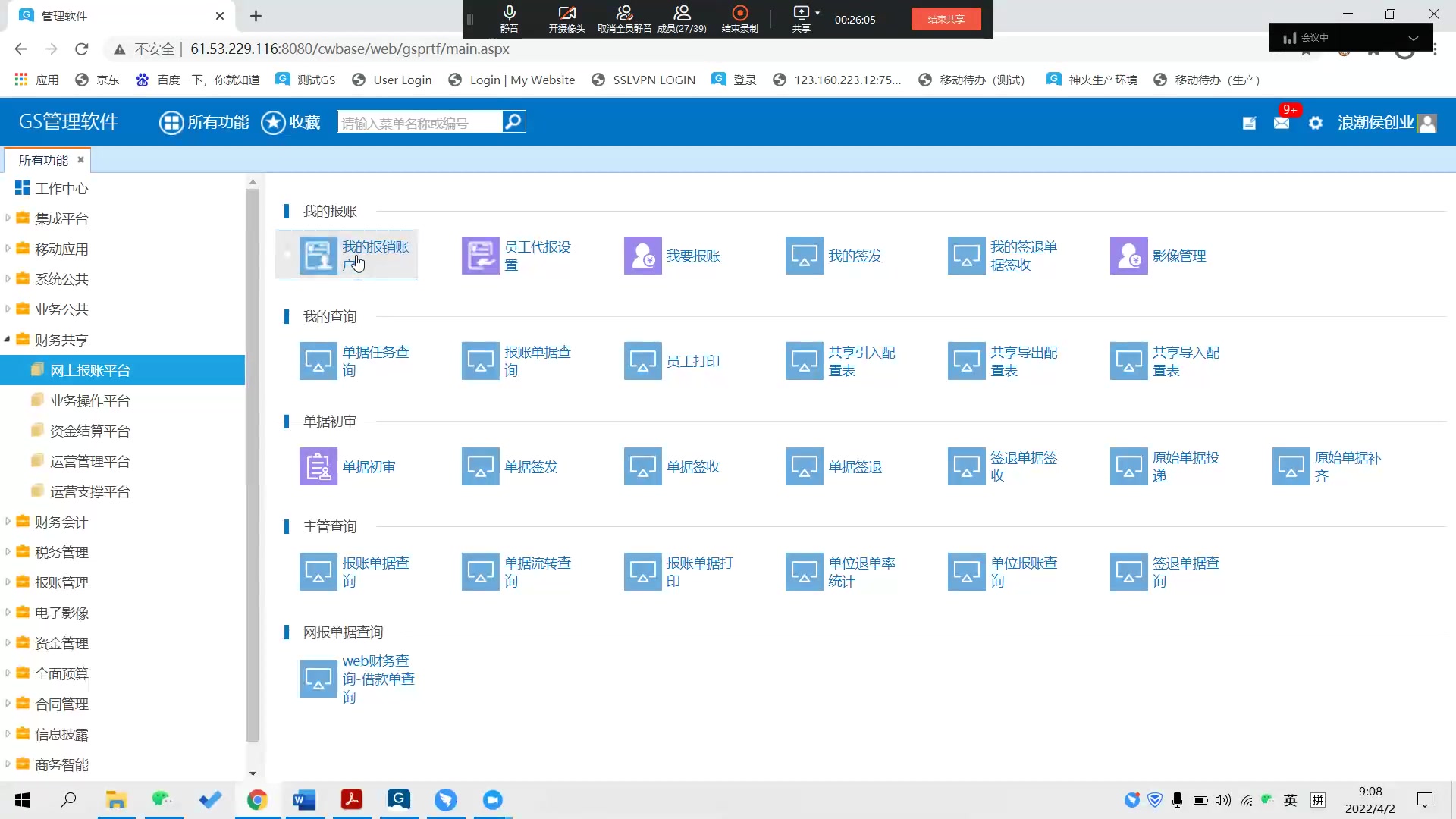Open 我的签退单据签收 icon

pyautogui.click(x=967, y=256)
